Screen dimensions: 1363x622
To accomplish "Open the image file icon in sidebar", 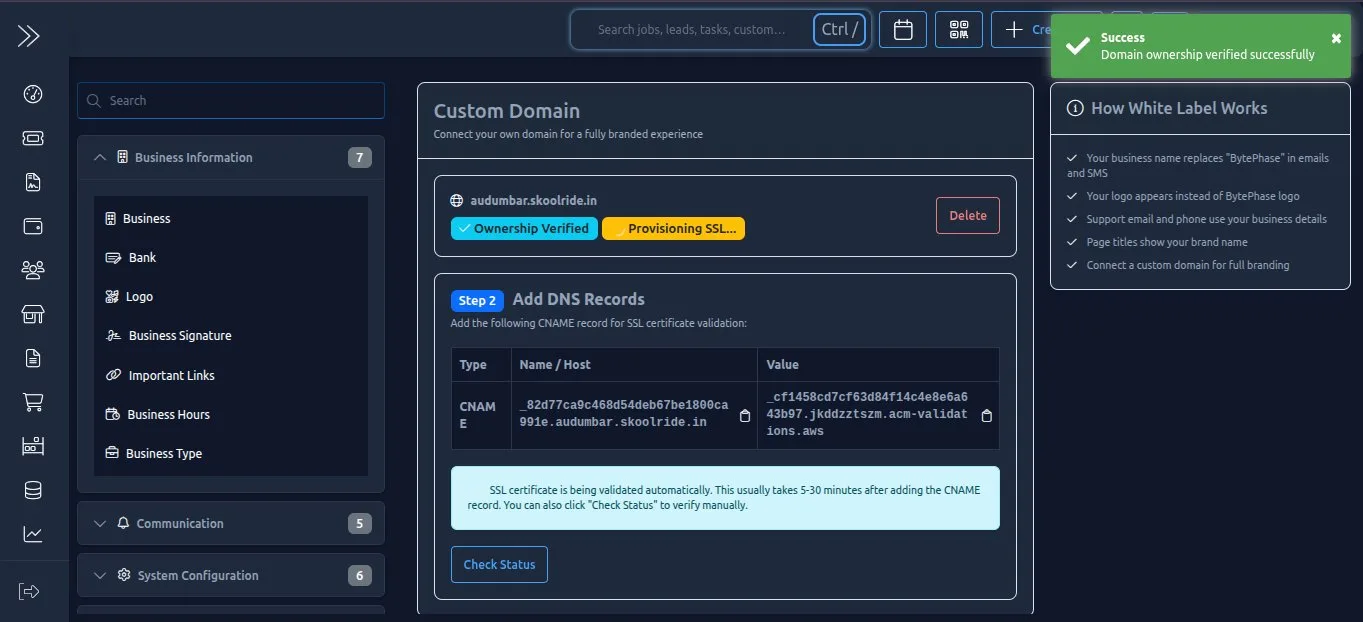I will tap(33, 182).
